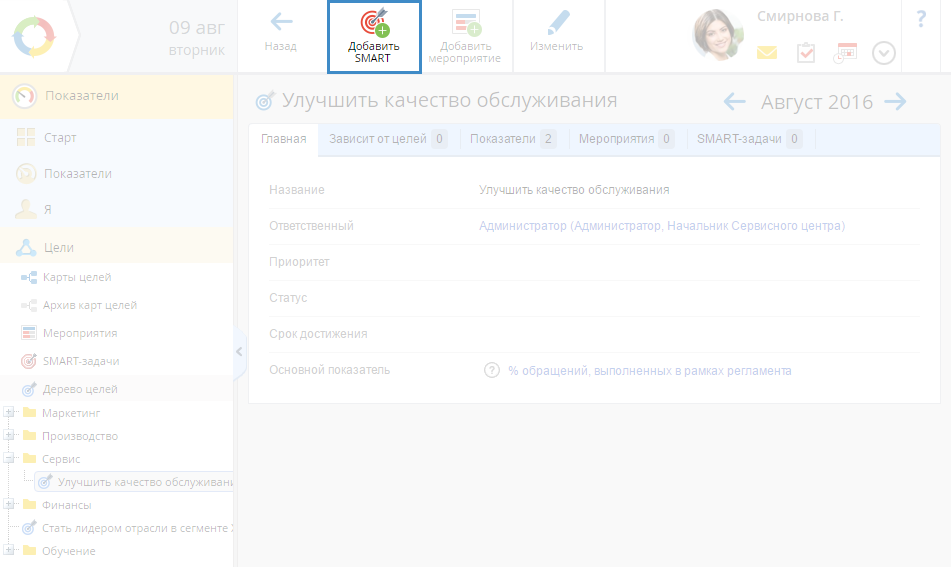951x567 pixels.
Task: Open the mail envelope icon
Action: (x=767, y=53)
